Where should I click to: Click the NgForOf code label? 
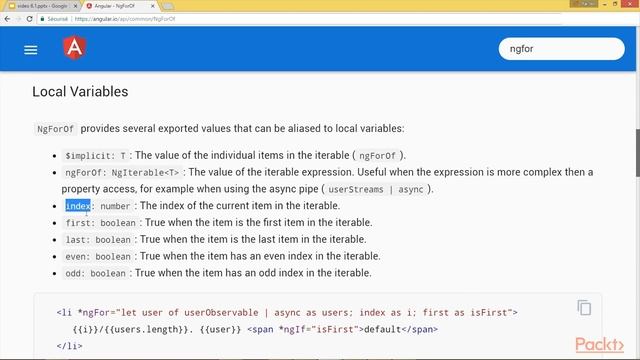point(56,129)
